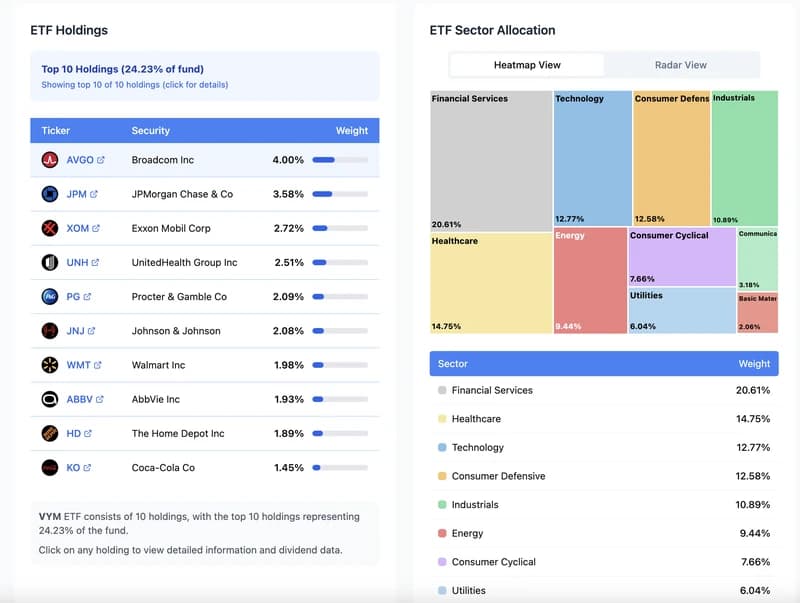Click the 20.61% Financial Services weight value
Image resolution: width=800 pixels, height=603 pixels.
753,390
